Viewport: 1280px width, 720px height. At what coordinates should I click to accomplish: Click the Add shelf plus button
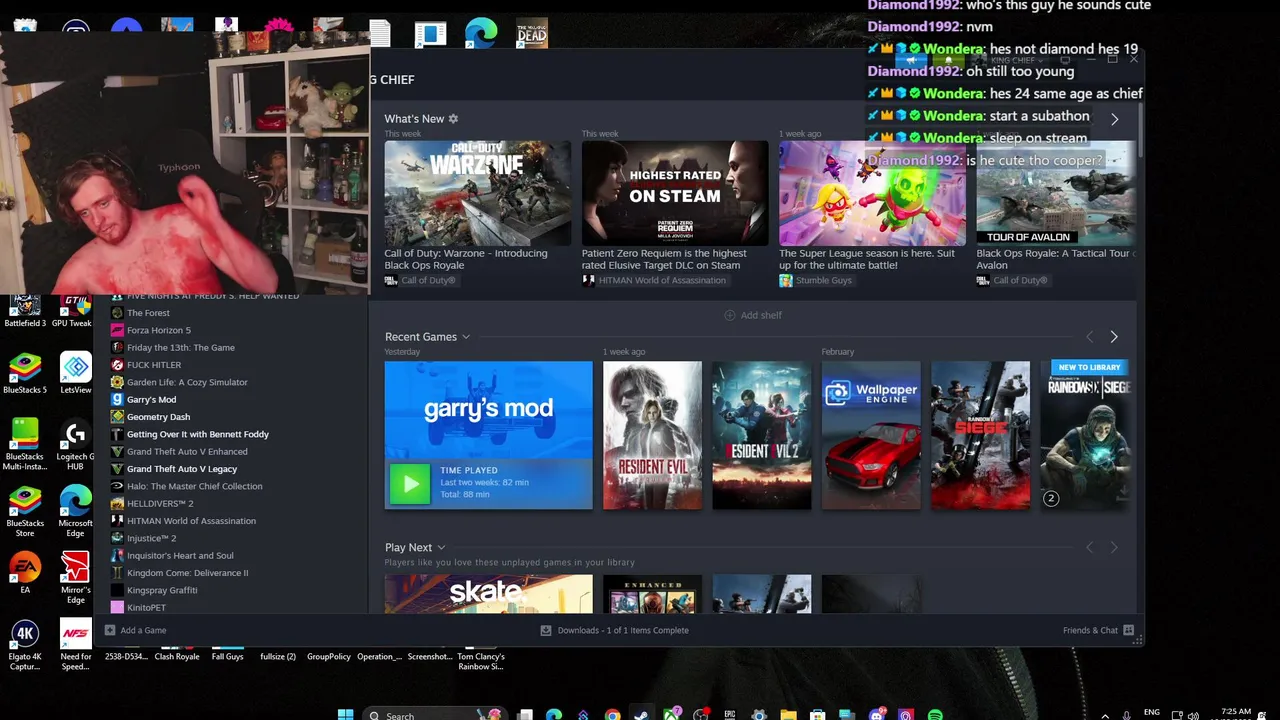[x=753, y=315]
